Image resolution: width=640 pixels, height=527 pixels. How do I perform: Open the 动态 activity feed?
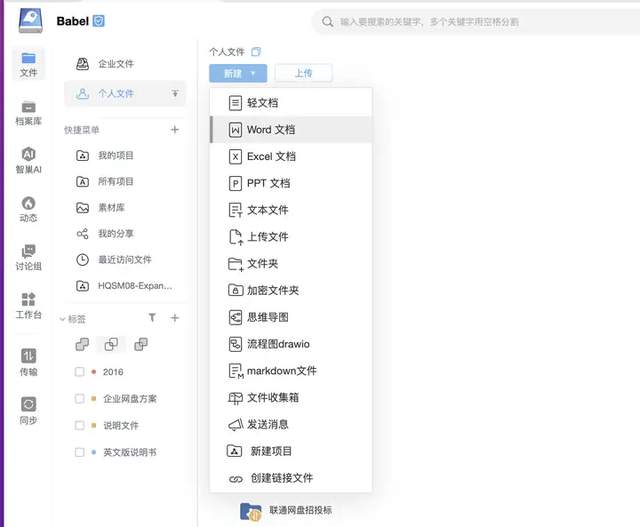28,210
